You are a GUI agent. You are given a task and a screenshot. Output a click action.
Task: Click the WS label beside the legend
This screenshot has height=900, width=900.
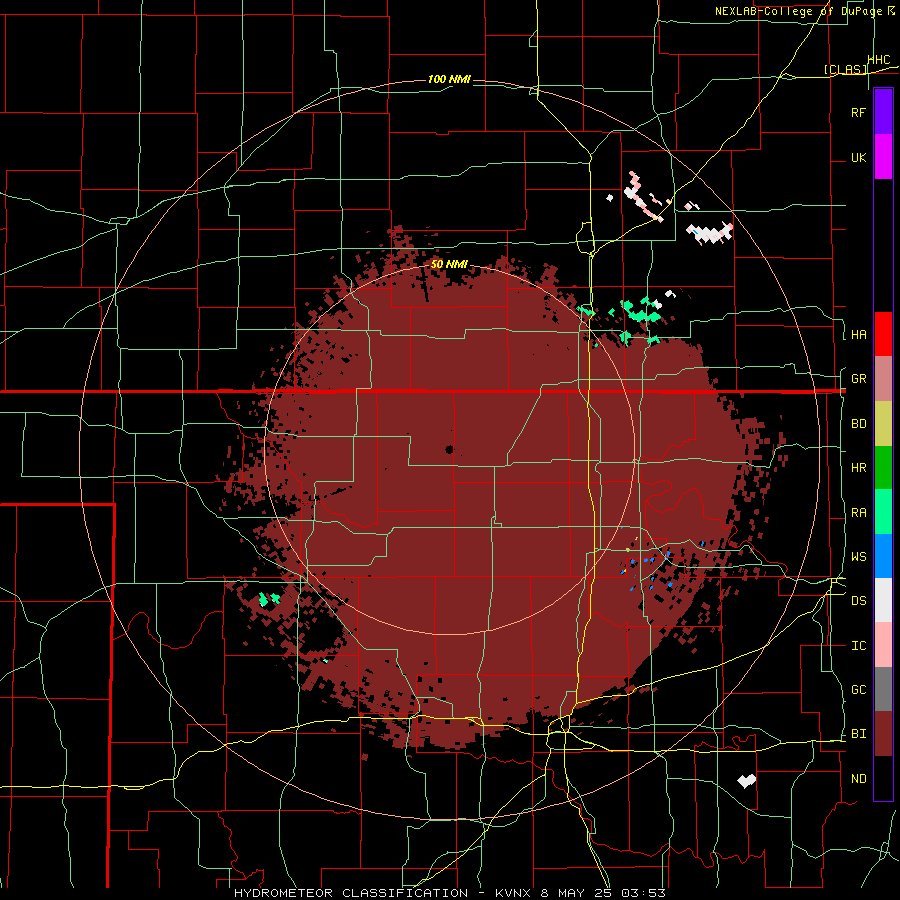pos(858,557)
